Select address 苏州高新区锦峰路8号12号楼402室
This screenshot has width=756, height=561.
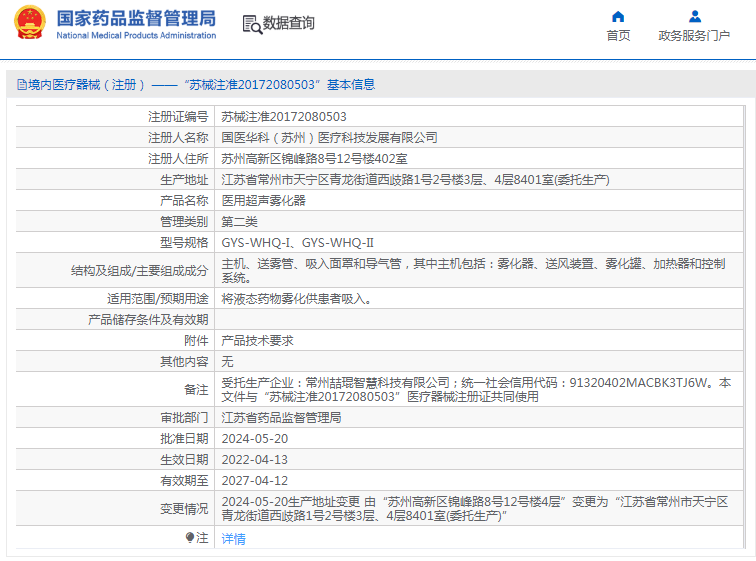[x=314, y=159]
